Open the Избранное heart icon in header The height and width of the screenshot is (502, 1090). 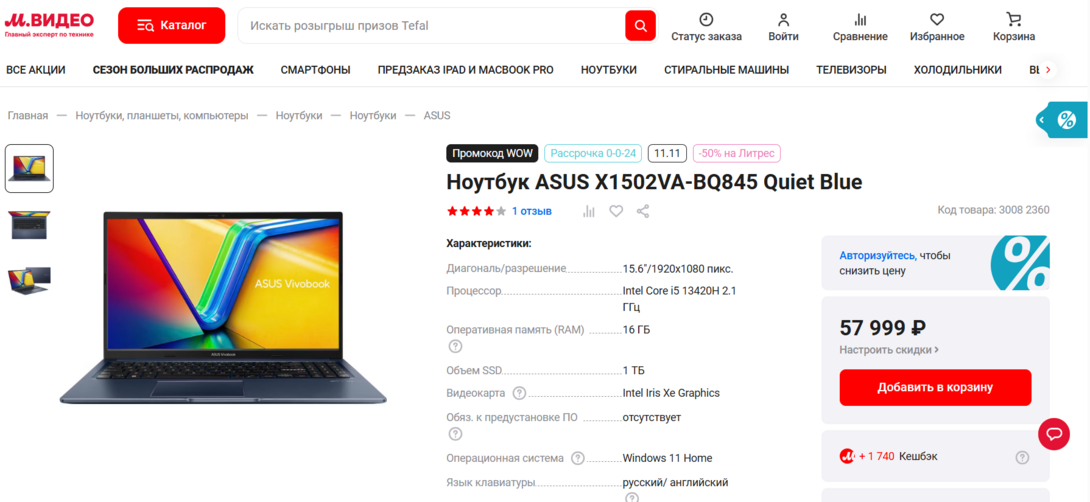point(937,19)
